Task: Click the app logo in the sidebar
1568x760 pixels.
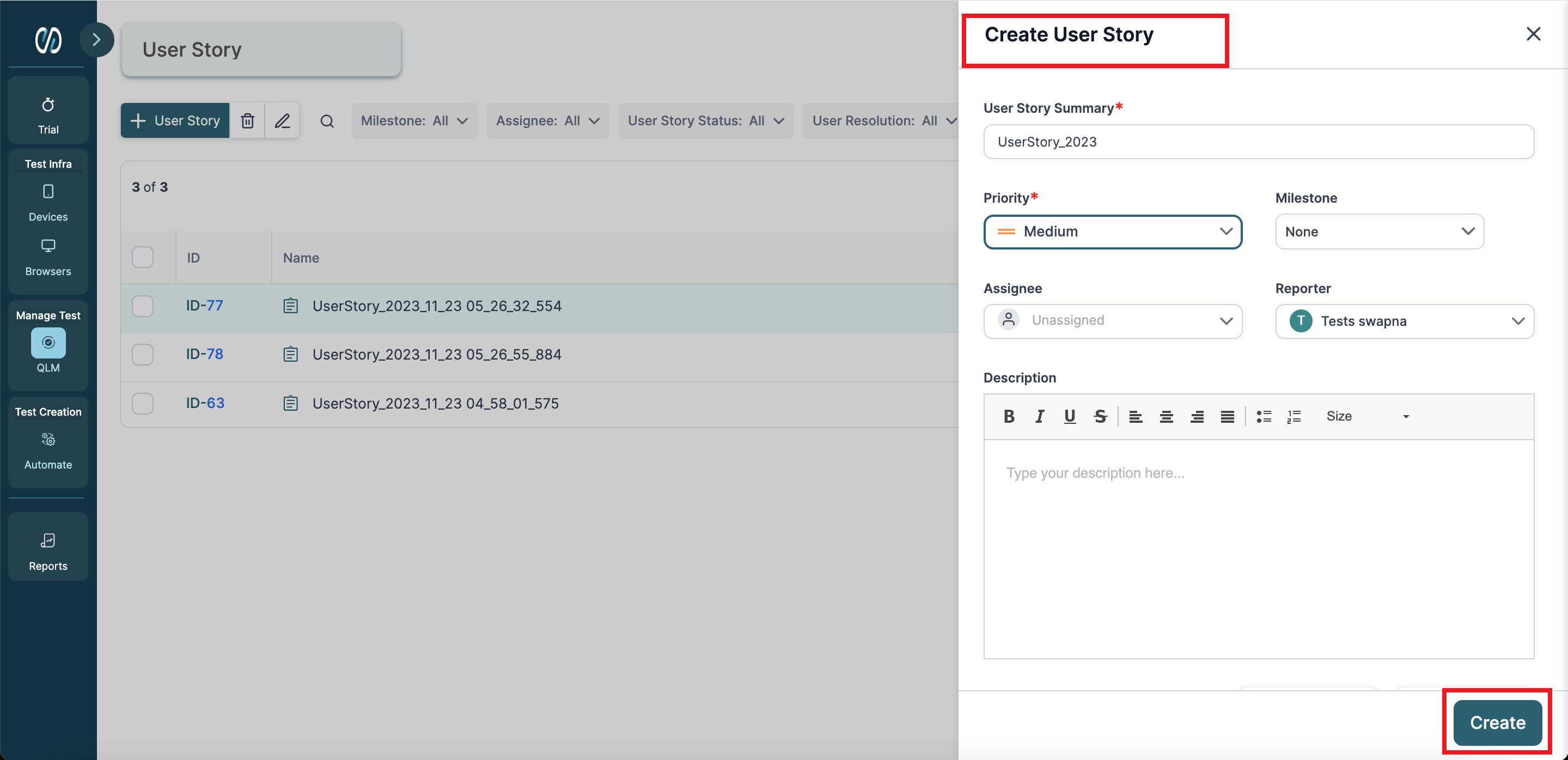Action: pos(48,40)
